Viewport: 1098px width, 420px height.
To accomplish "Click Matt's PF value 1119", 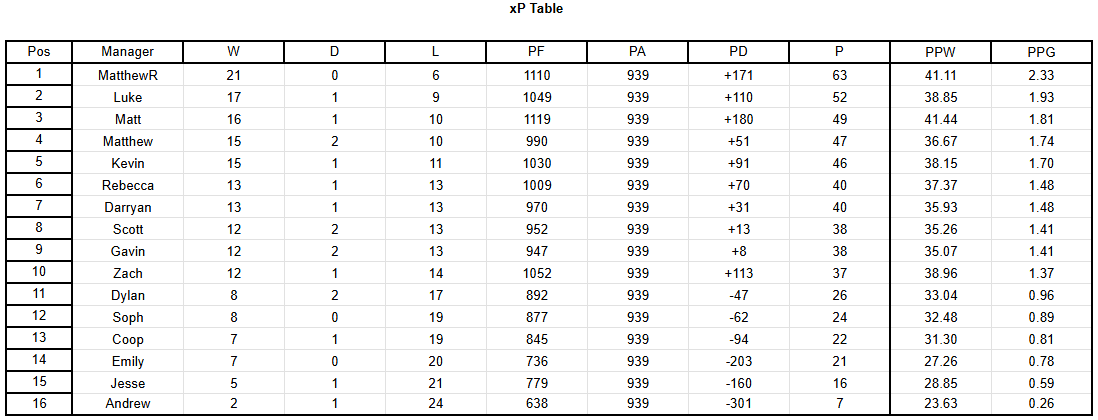I will (x=536, y=119).
